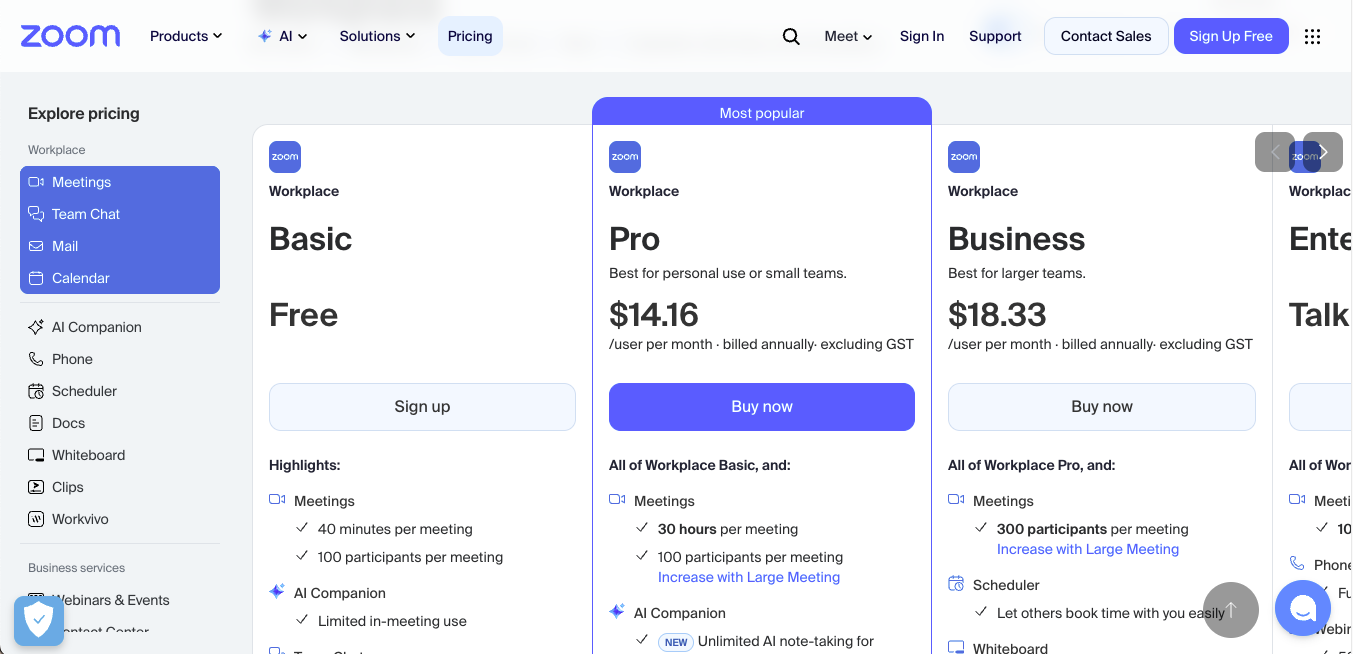Open Increase with Large Meeting in Business
Viewport: 1353px width, 654px height.
1088,549
